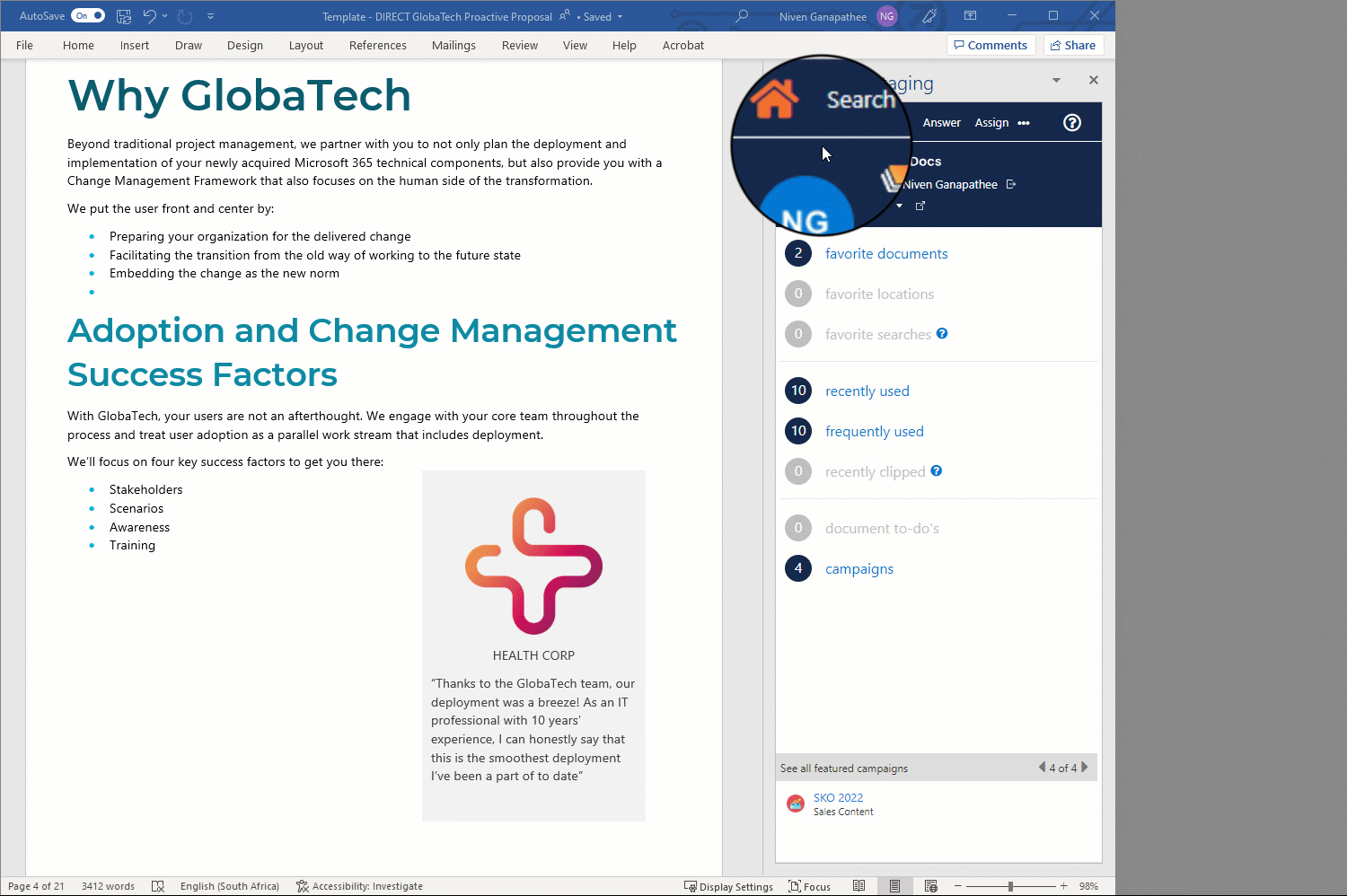Switch to the Insert tab
The image size is (1347, 896).
[135, 45]
